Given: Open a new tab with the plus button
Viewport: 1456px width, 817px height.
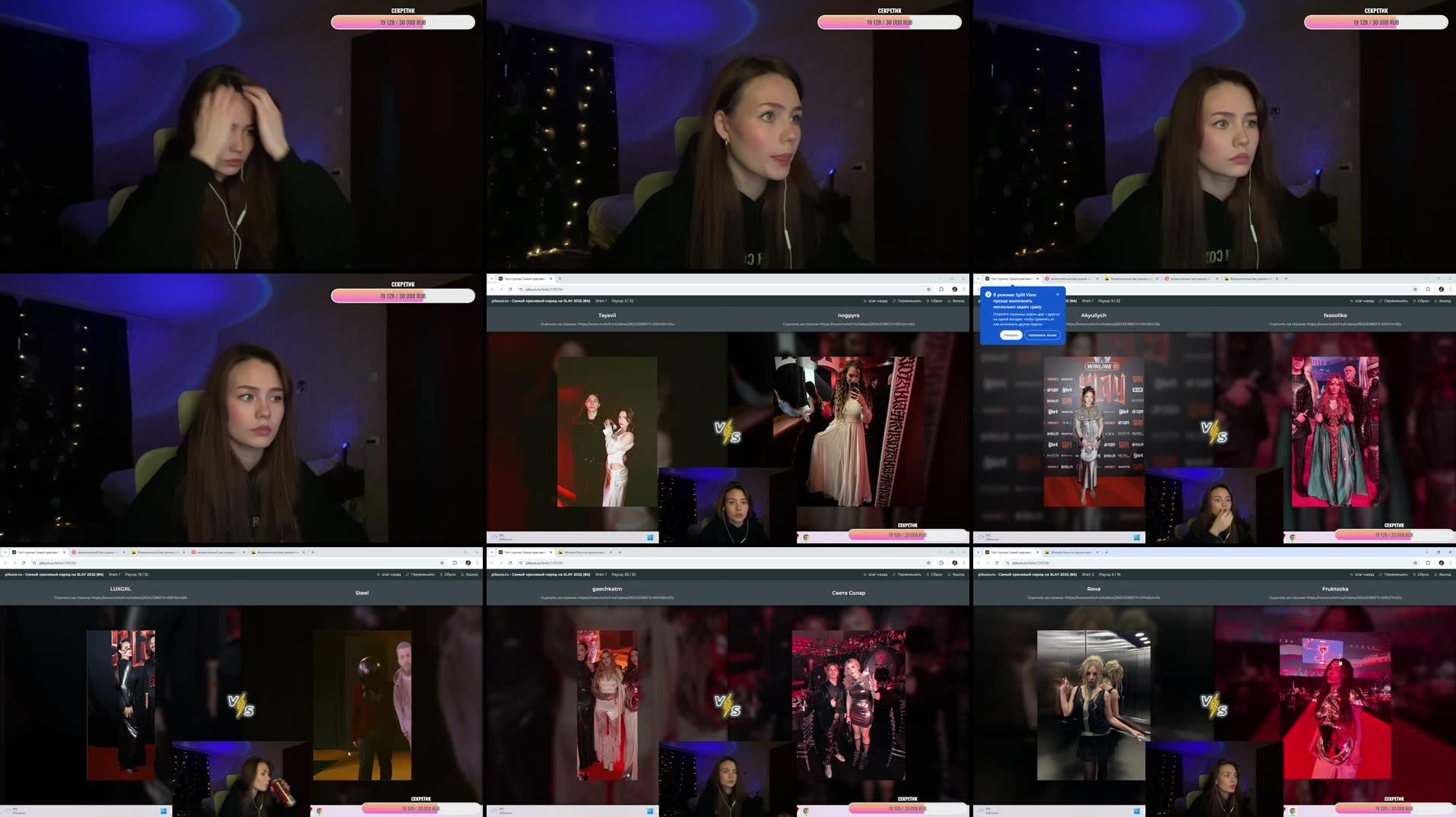Looking at the screenshot, I should [560, 278].
